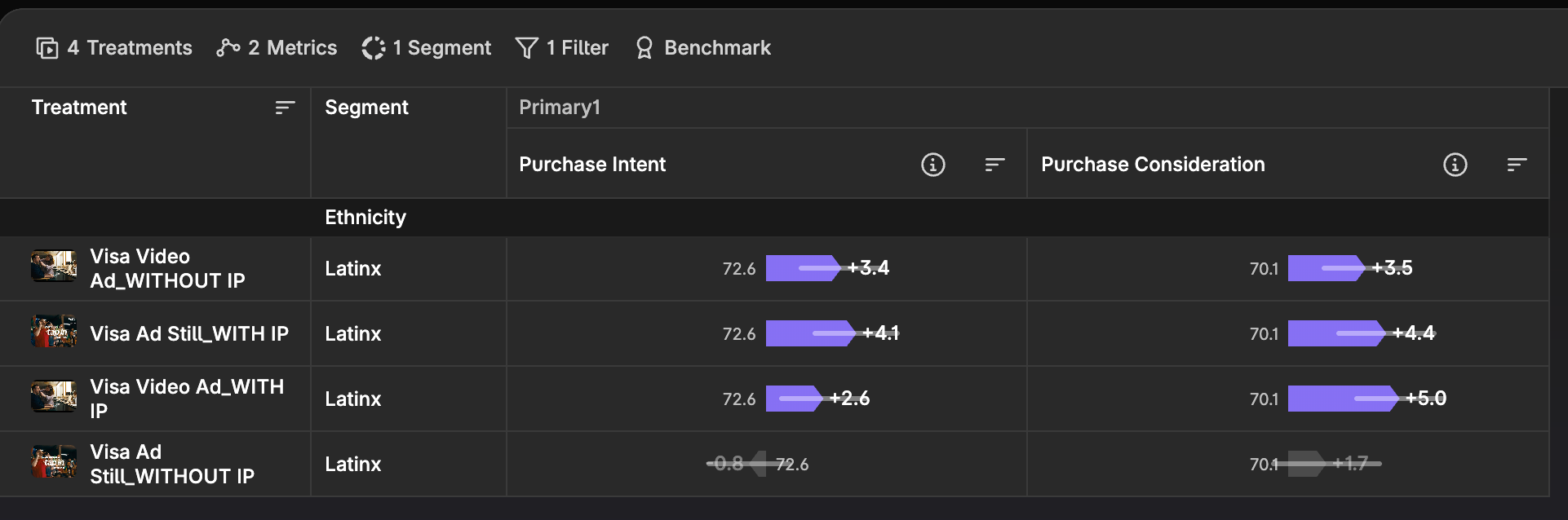Sort by Purchase Intent column
This screenshot has width=1568, height=520.
(994, 165)
